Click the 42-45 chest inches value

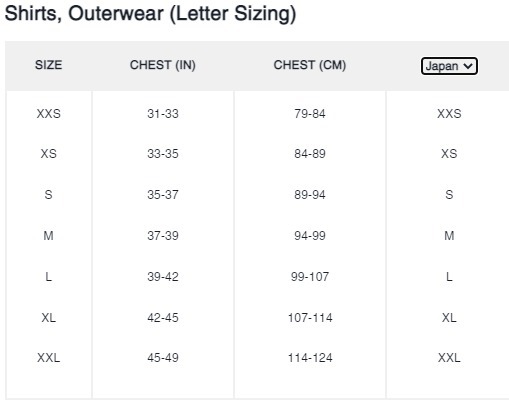click(x=163, y=318)
